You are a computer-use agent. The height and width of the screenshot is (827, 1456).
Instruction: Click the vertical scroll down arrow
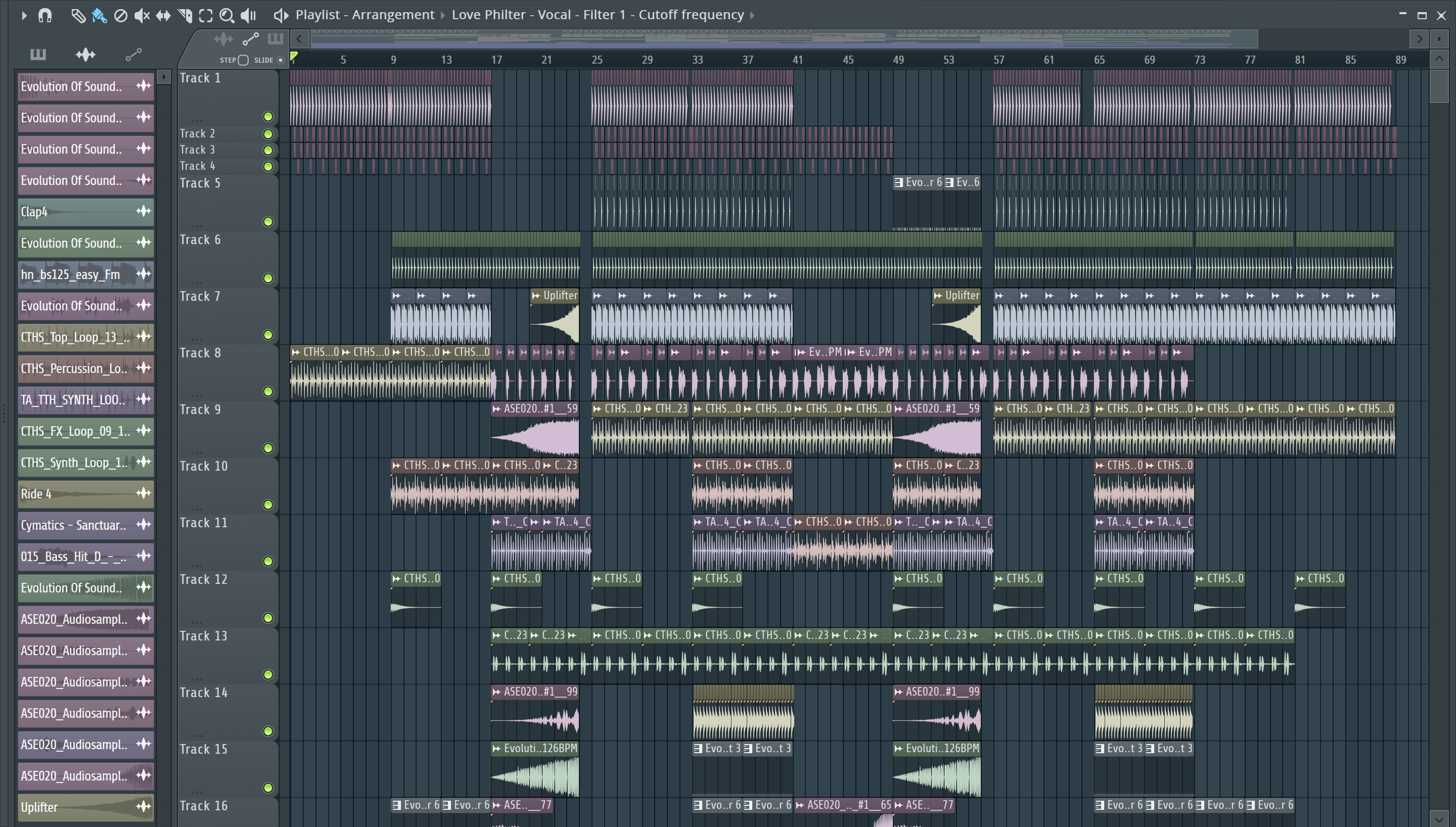point(1439,818)
